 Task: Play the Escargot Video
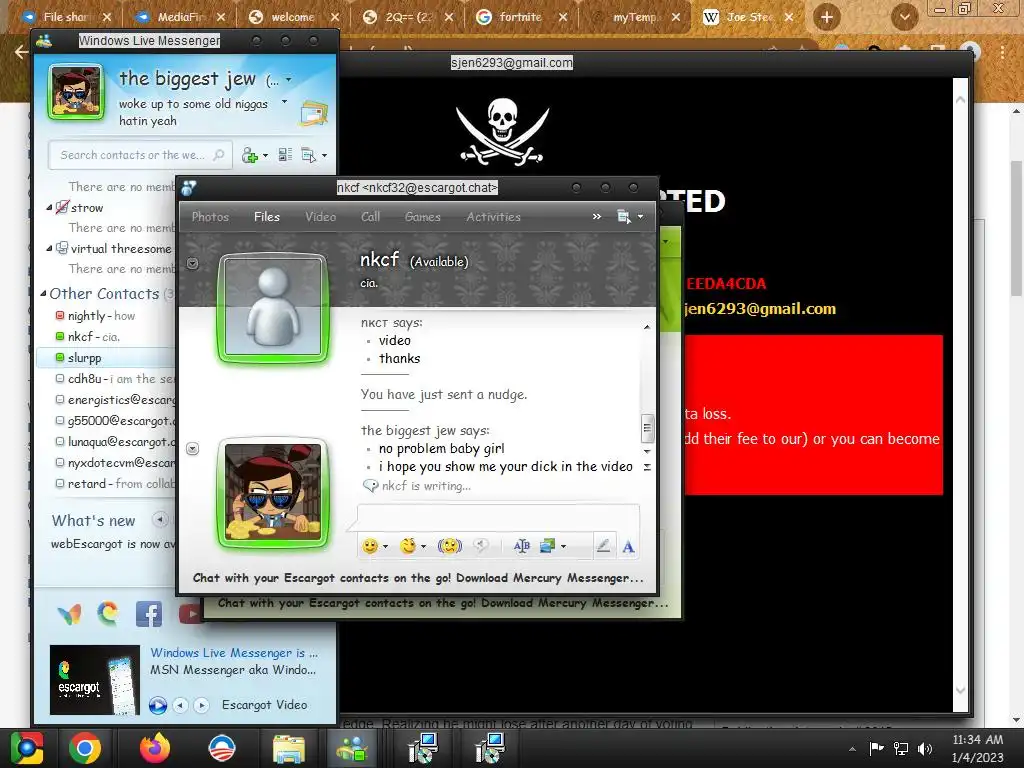click(x=157, y=705)
